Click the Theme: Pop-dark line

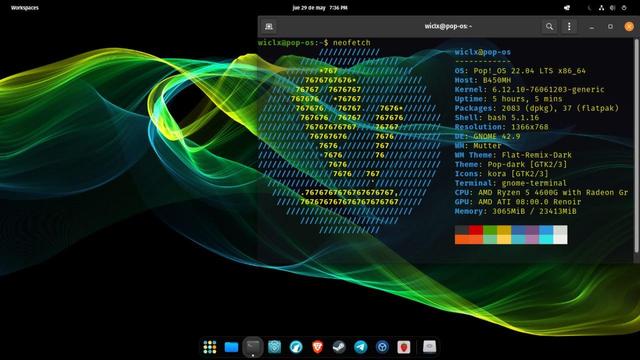511,164
